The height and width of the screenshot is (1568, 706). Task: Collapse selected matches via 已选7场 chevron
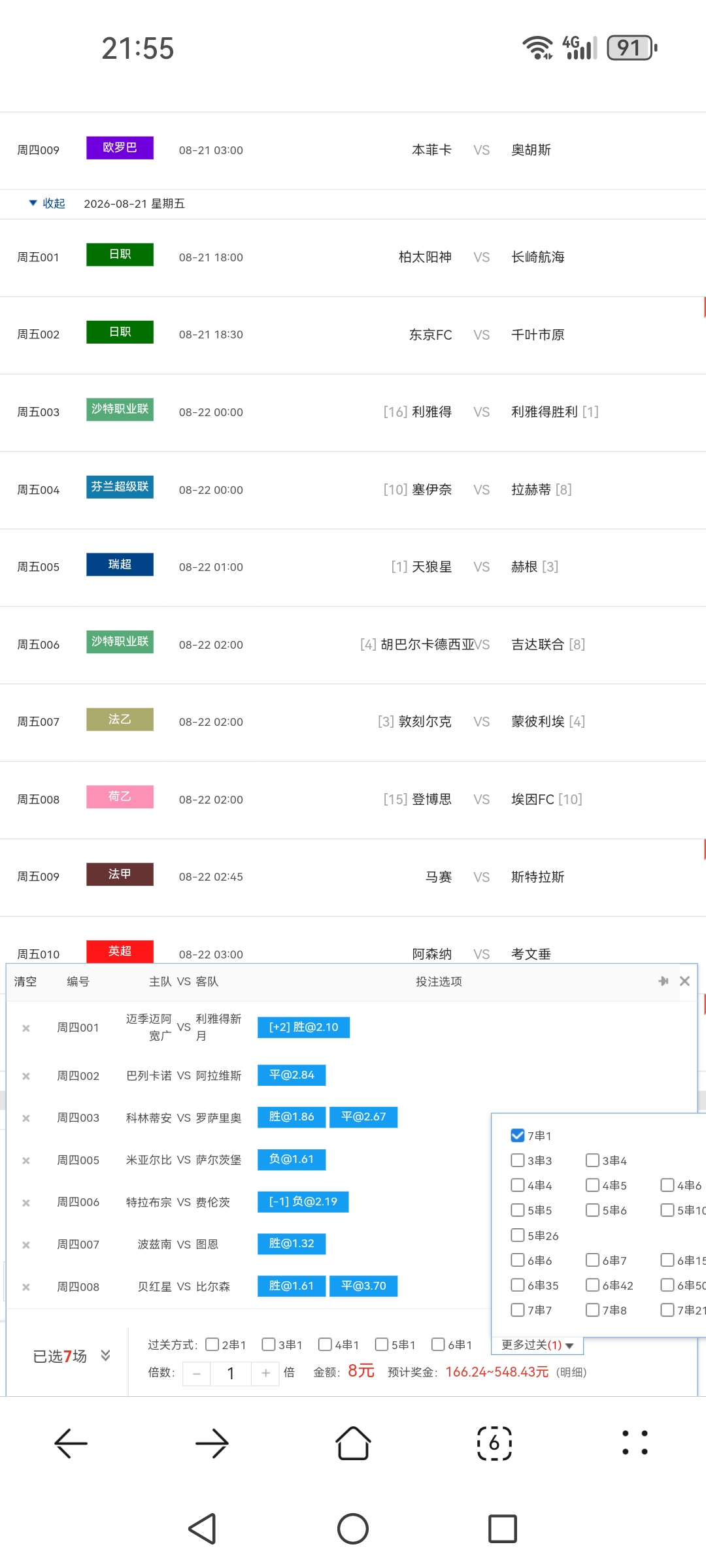tap(105, 1356)
